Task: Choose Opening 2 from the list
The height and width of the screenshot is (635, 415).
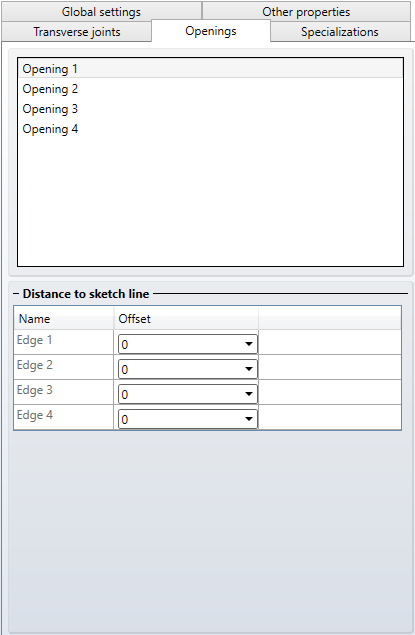Action: coord(210,89)
